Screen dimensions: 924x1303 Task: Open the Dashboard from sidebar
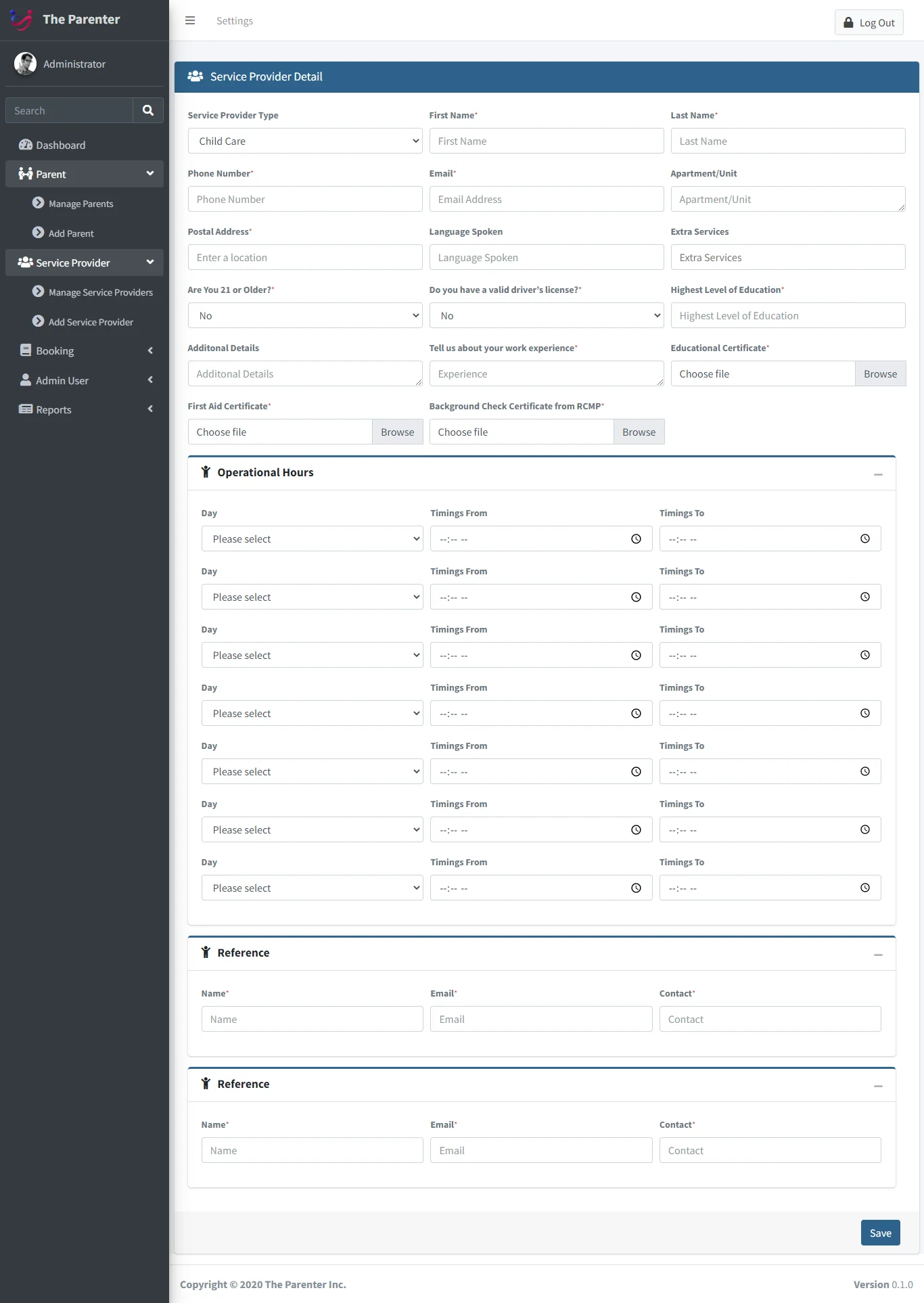[60, 145]
